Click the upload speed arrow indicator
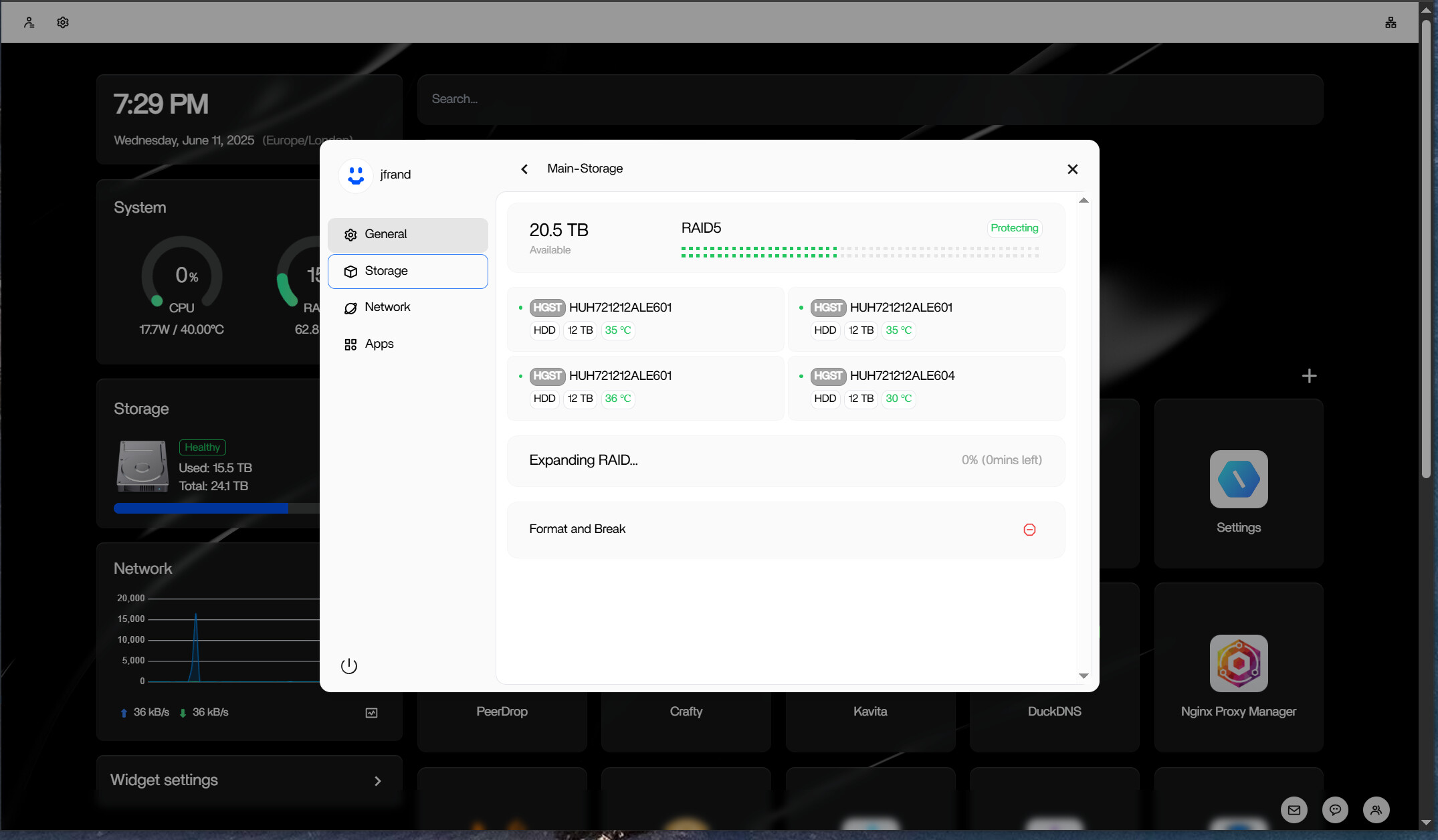 [x=124, y=713]
